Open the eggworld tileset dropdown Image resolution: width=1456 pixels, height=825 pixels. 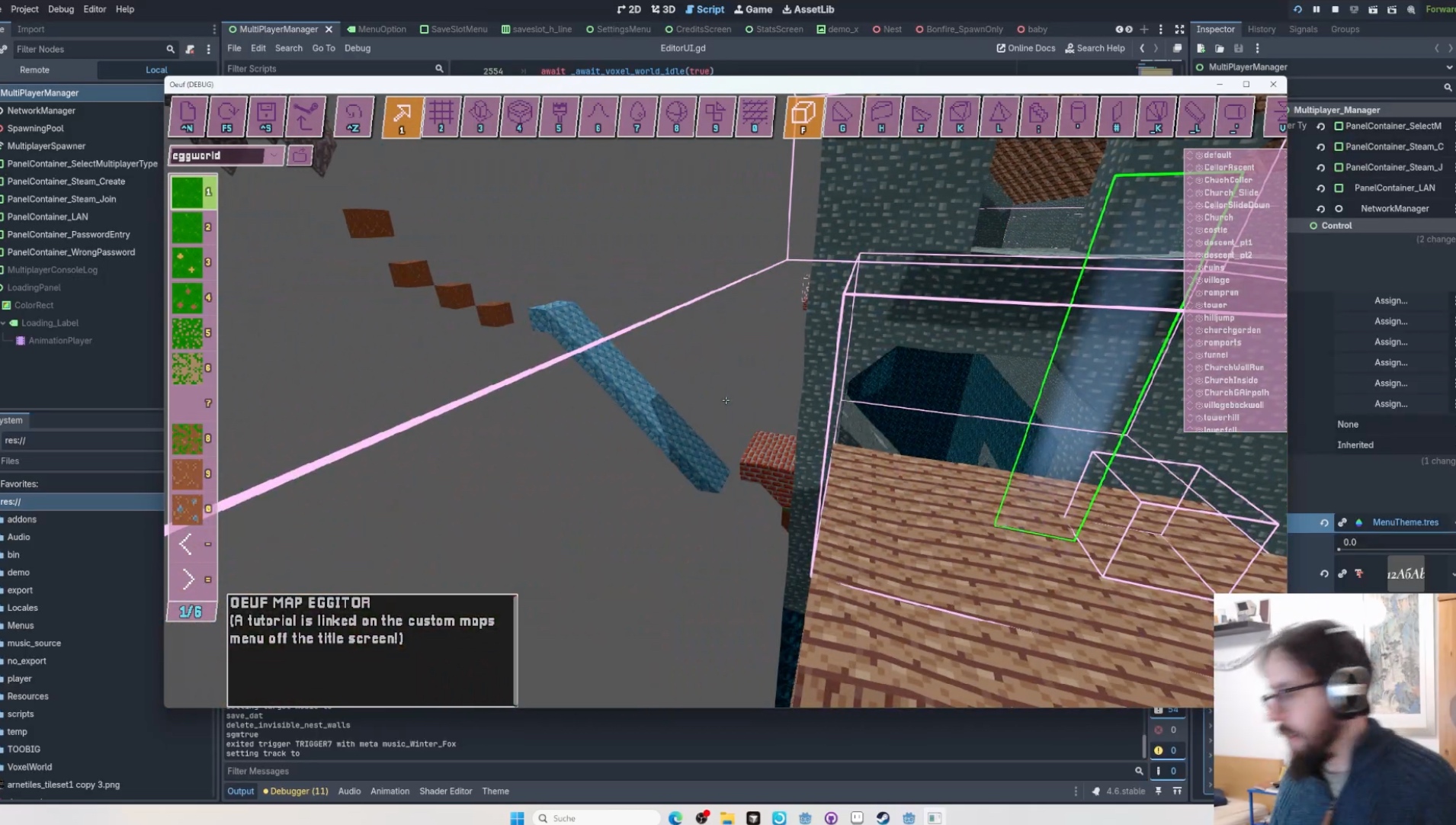226,156
